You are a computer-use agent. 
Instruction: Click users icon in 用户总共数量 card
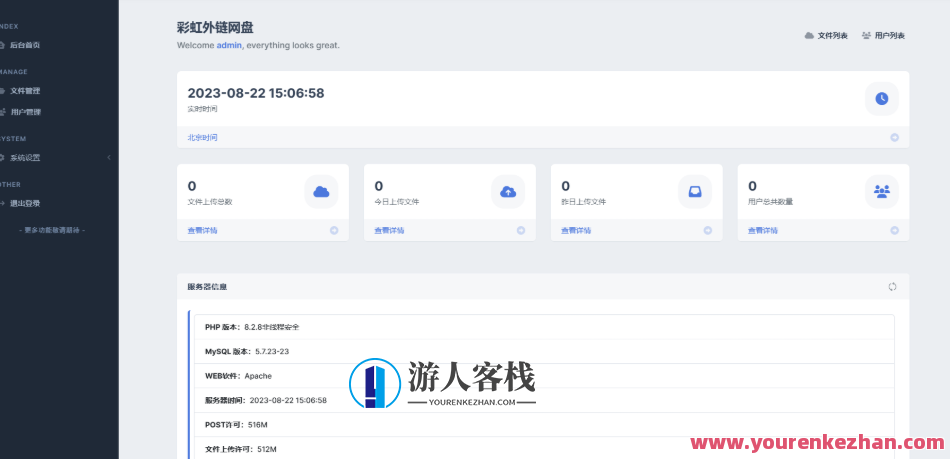pos(882,192)
